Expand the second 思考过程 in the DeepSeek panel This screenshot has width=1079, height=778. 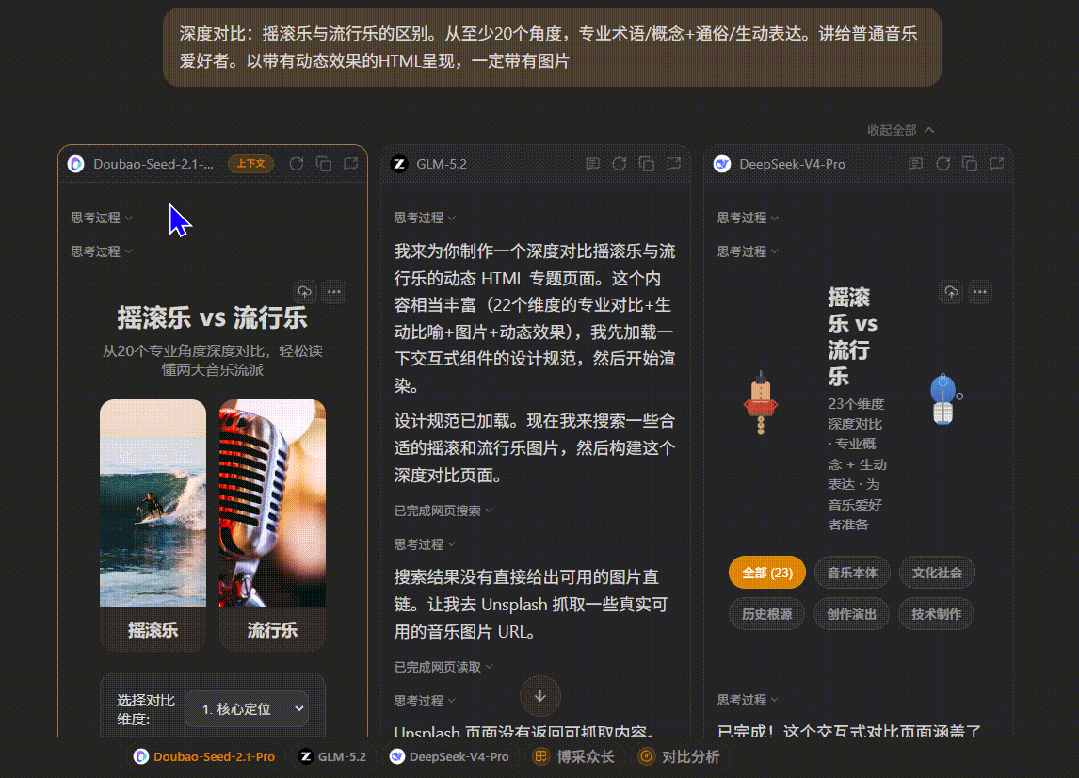(x=747, y=252)
